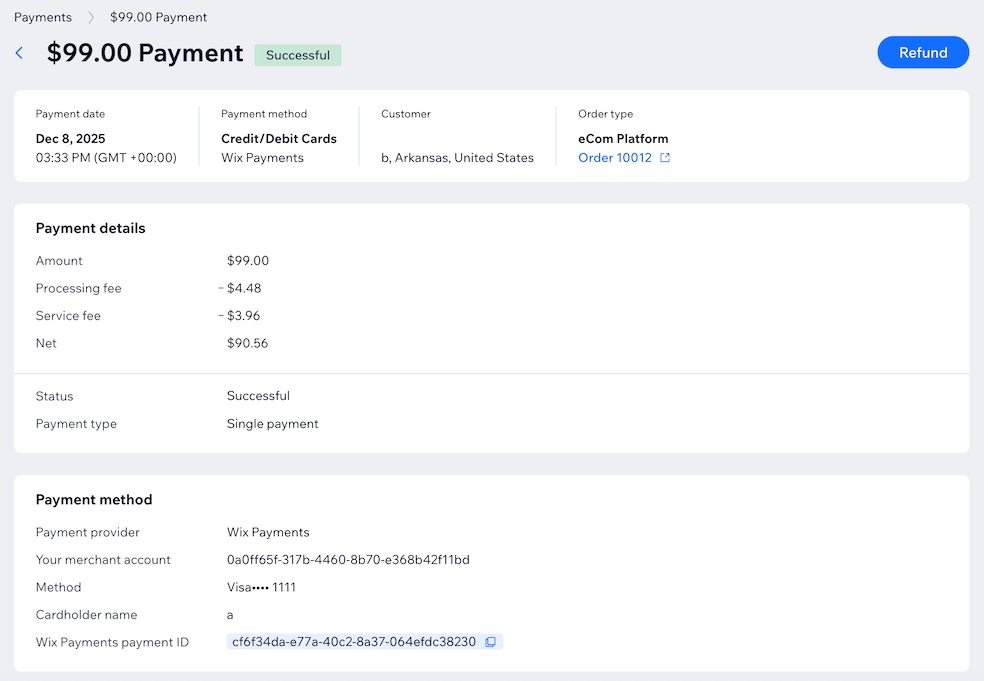Copy the Wix Payments payment ID
Viewport: 984px width, 681px height.
click(x=490, y=642)
